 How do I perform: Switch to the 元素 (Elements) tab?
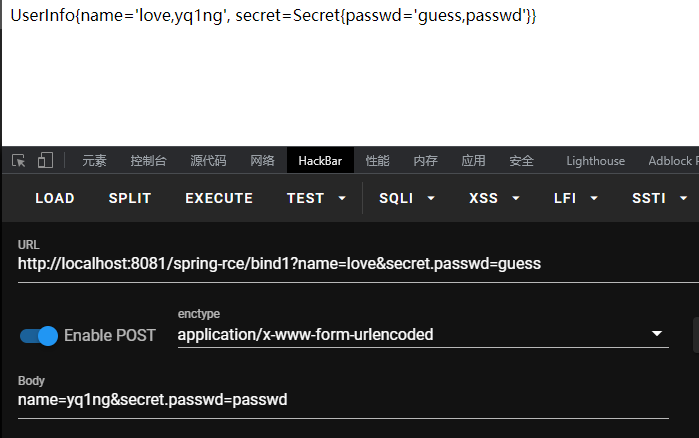click(94, 161)
